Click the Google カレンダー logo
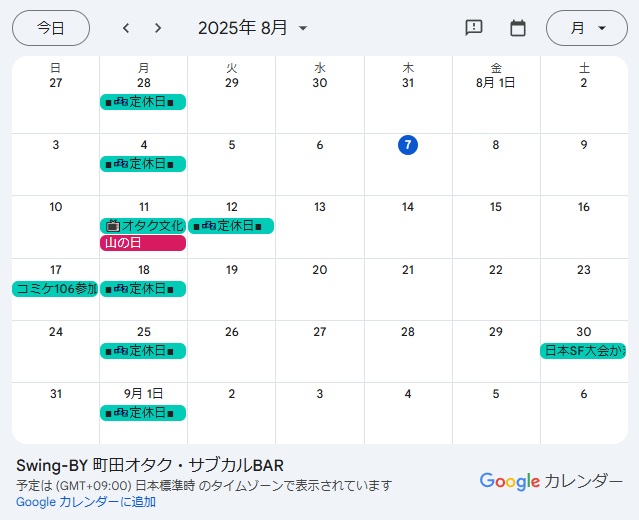639x520 pixels. [551, 481]
